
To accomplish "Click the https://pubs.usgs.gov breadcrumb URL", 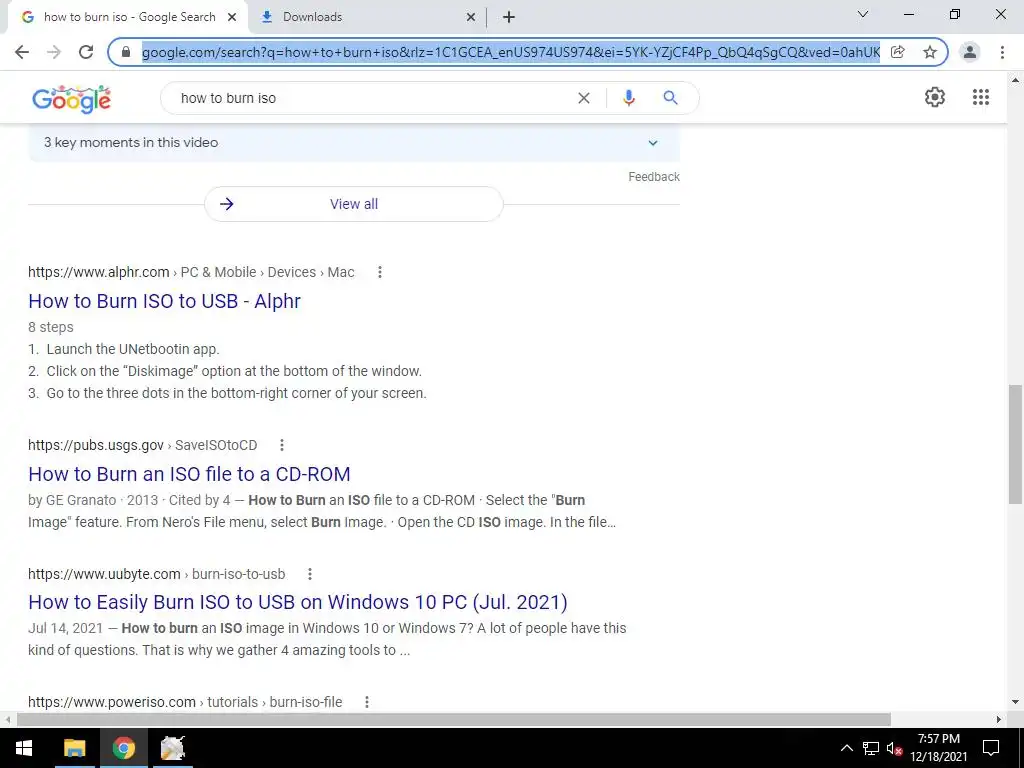I will click(95, 445).
